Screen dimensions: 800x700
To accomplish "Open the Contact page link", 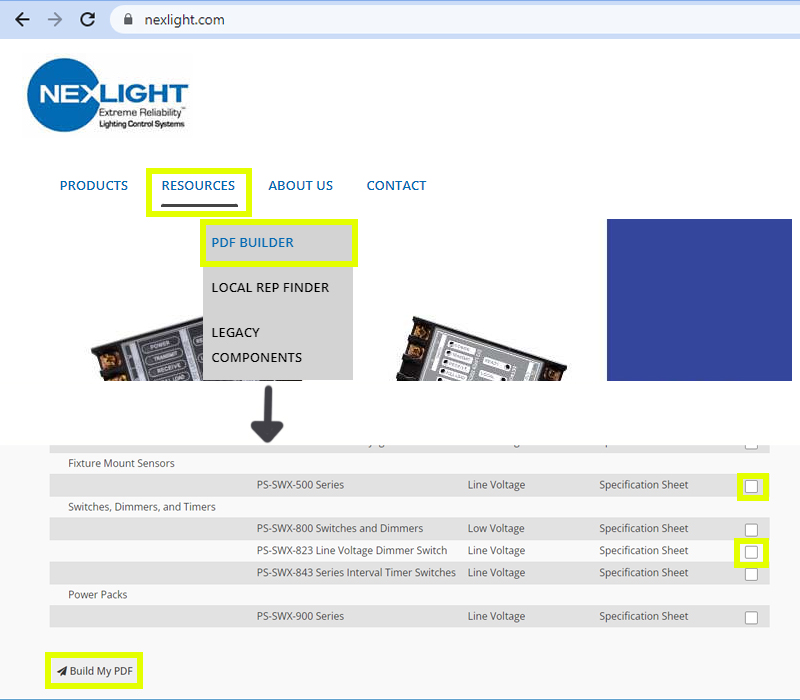I will pos(396,186).
